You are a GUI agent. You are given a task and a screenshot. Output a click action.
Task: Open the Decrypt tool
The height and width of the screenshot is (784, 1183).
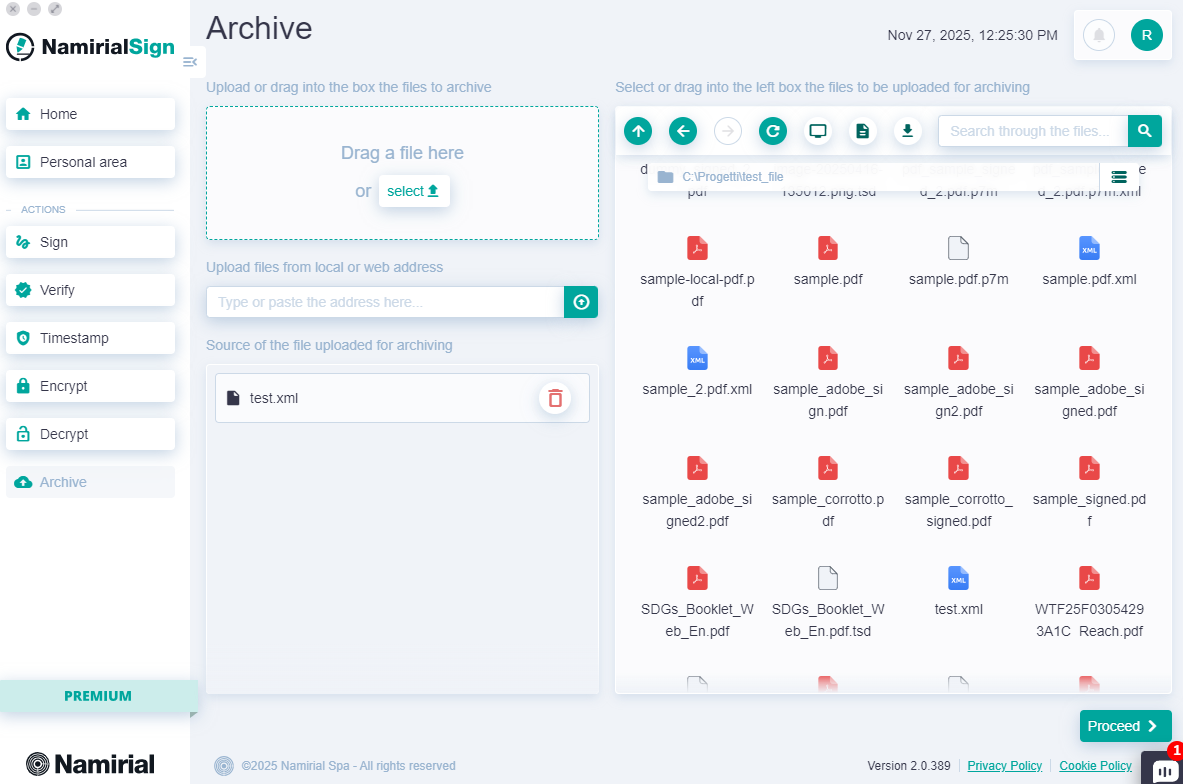pyautogui.click(x=90, y=433)
